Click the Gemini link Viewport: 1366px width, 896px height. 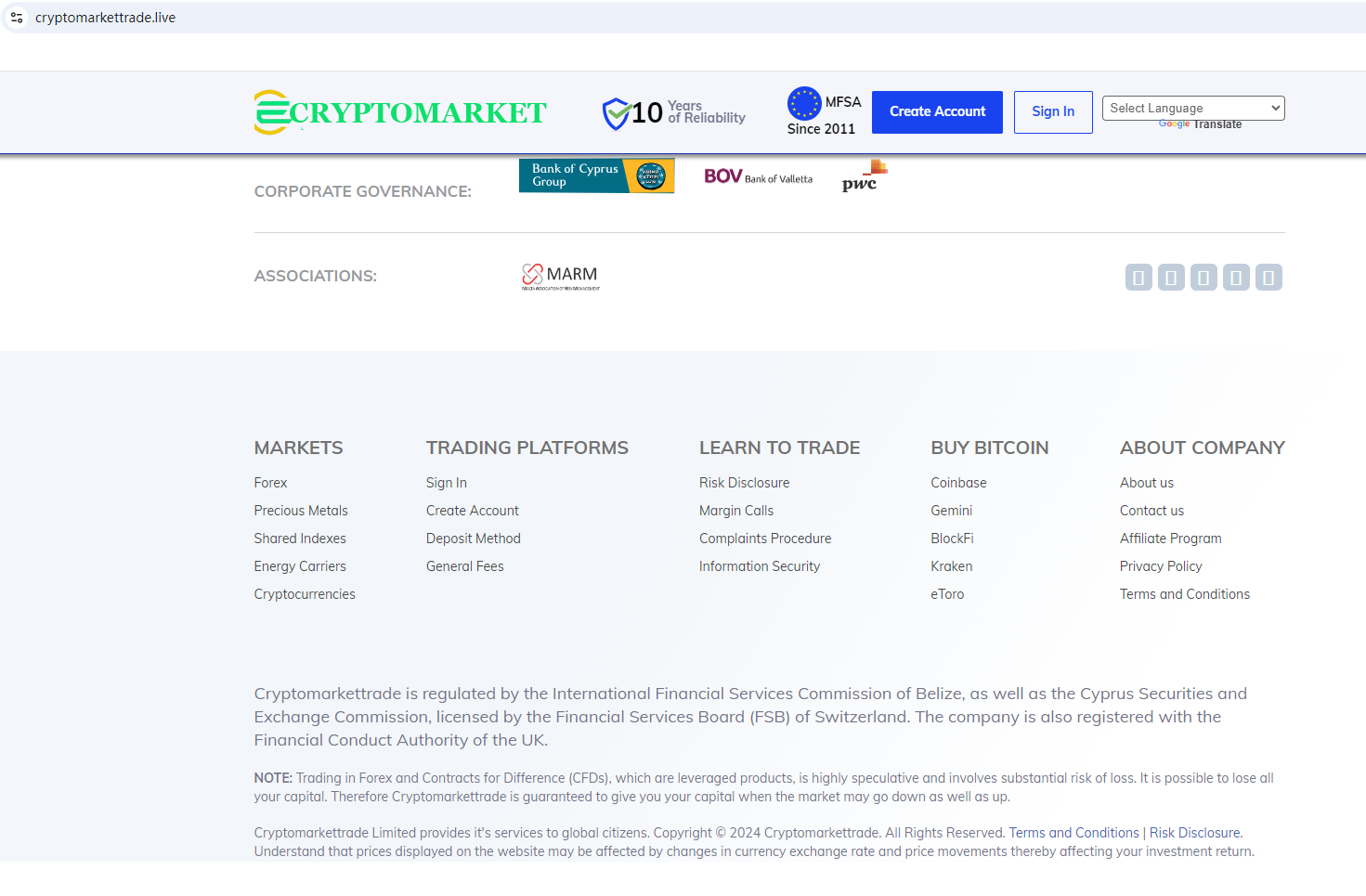pos(952,511)
